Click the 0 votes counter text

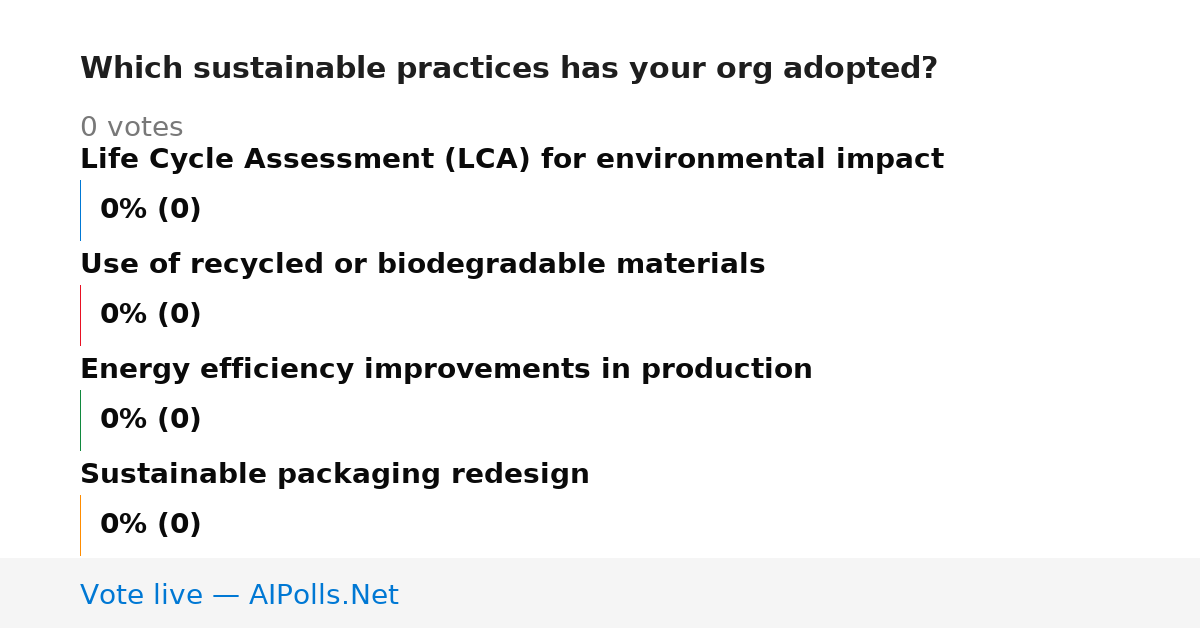click(x=132, y=128)
